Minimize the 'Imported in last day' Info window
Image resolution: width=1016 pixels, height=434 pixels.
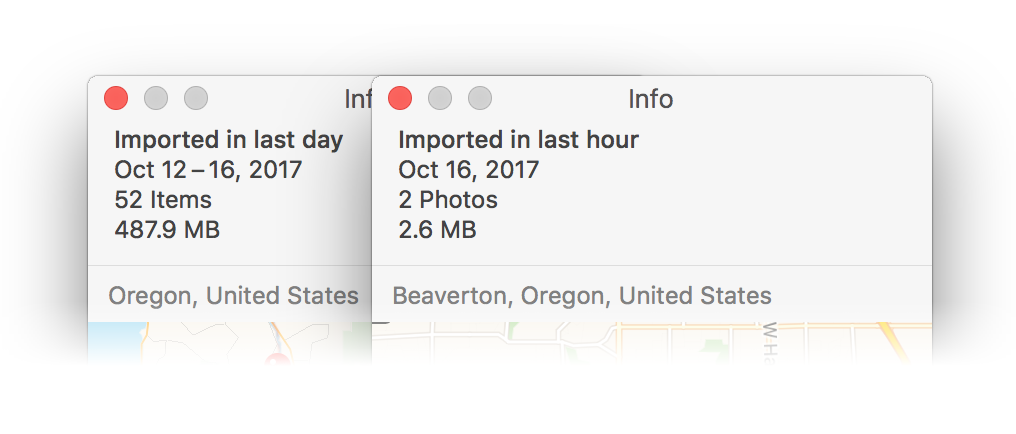(156, 98)
